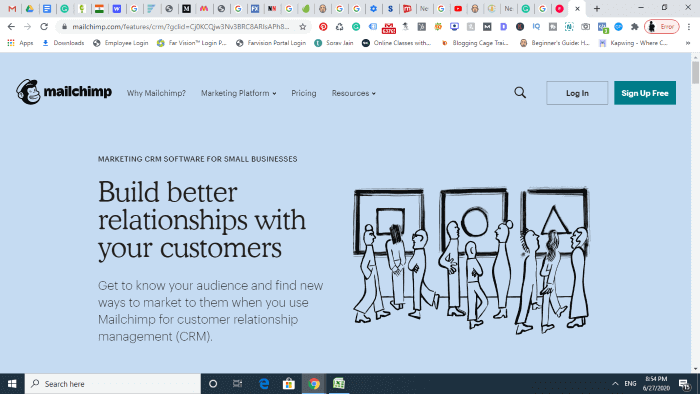Viewport: 700px width, 394px height.
Task: Open the Kapwing bookmark
Action: [x=634, y=43]
